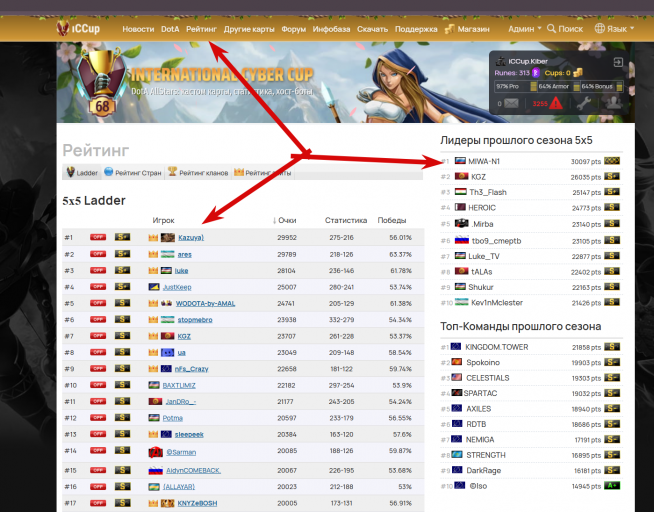Click 29952 points value of Kazuya)

[287, 238]
